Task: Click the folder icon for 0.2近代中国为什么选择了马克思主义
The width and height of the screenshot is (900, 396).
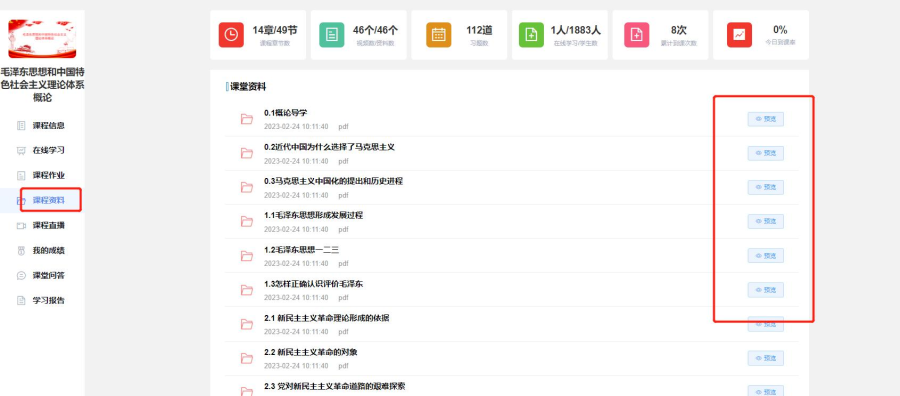Action: click(247, 153)
